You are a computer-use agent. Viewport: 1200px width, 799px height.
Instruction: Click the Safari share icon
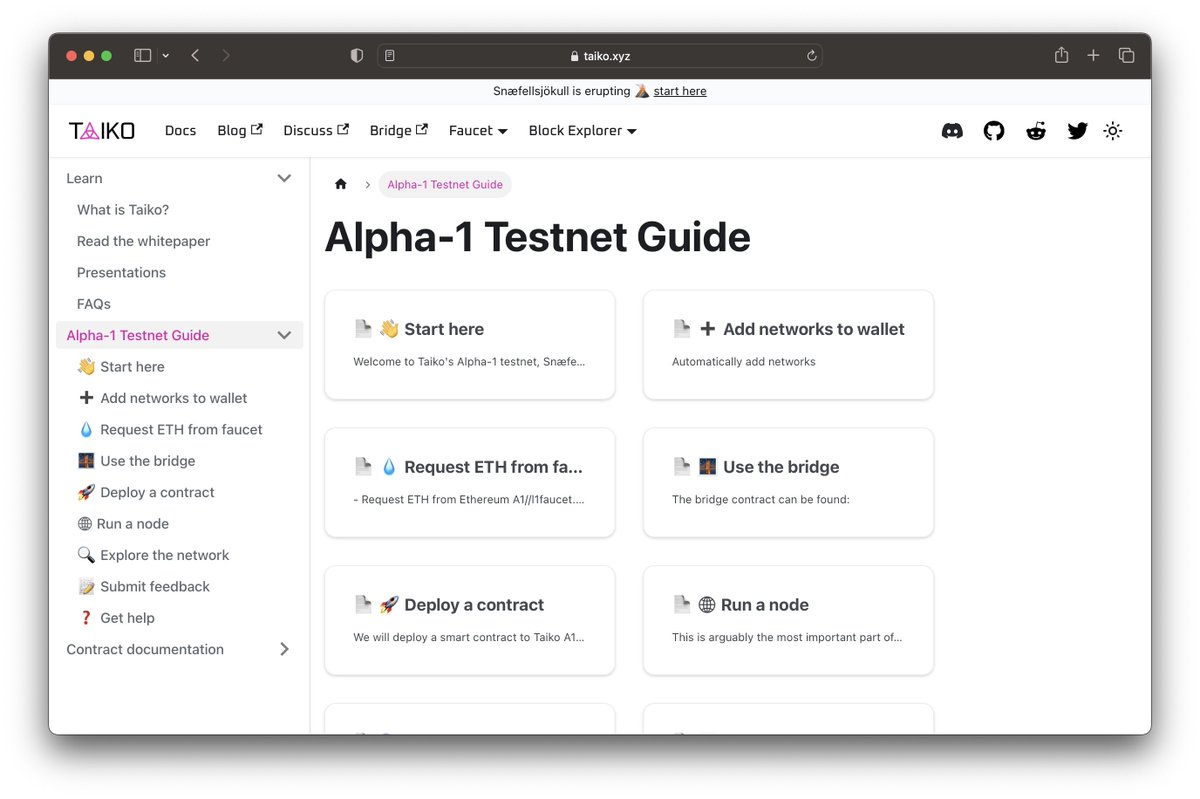tap(1062, 55)
